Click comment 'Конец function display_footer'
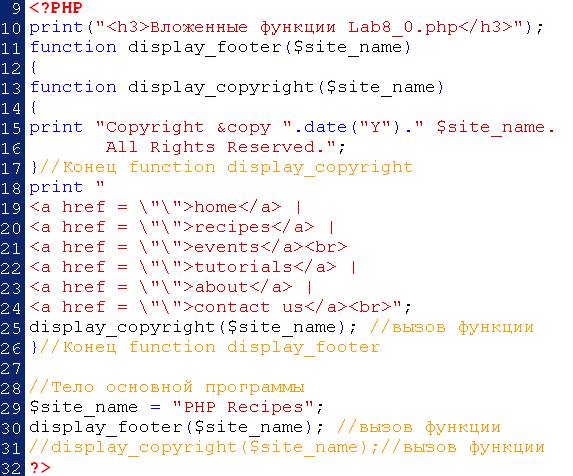573x476 pixels. [x=210, y=347]
